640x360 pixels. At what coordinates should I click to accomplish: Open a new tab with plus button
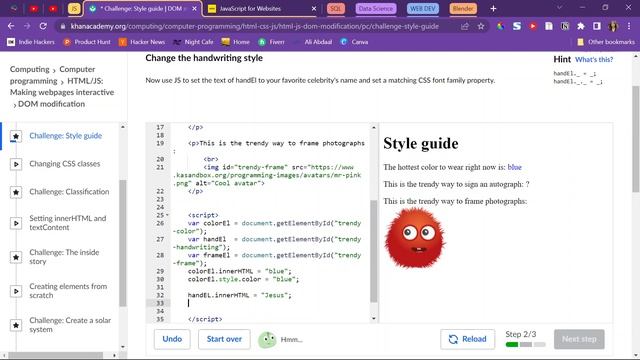[493, 8]
